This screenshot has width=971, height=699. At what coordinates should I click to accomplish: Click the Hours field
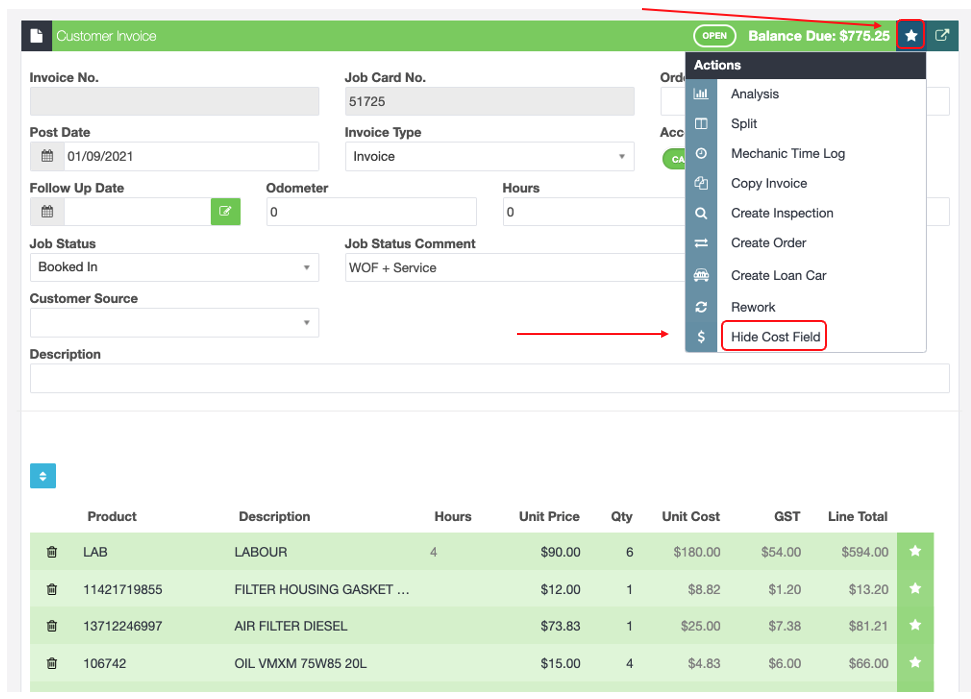click(x=594, y=212)
